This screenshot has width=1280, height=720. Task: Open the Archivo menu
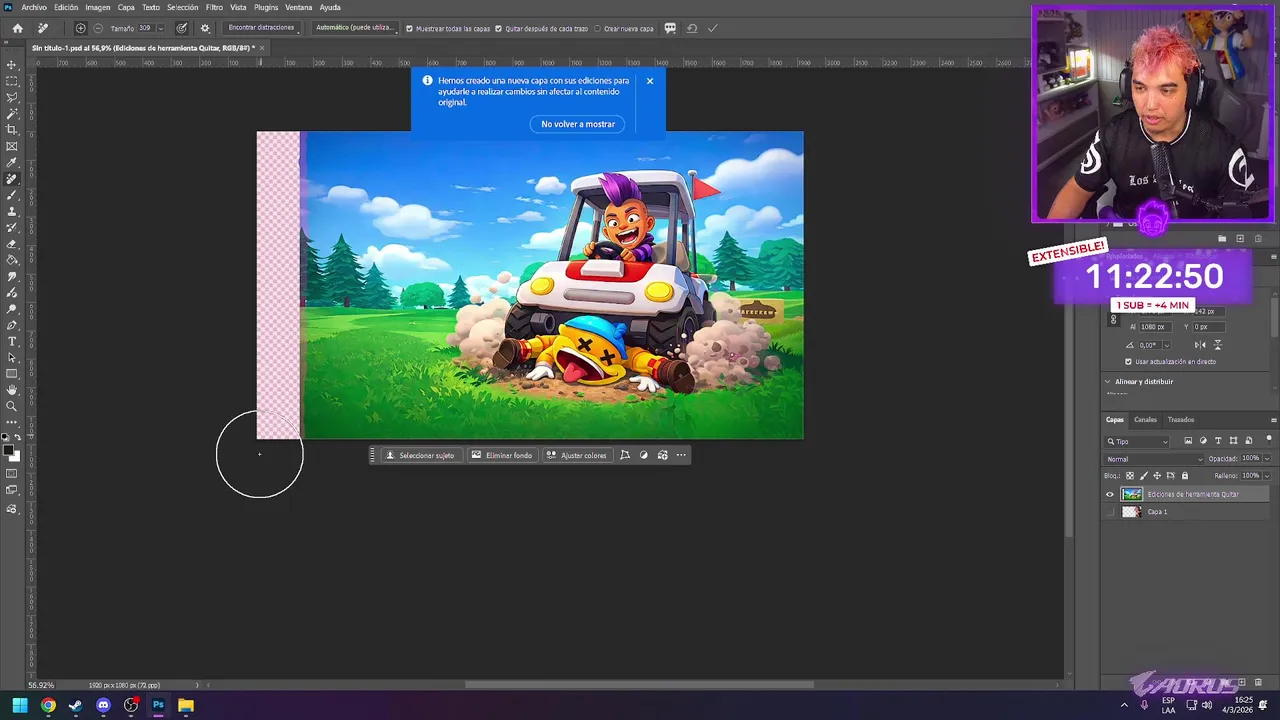click(34, 7)
